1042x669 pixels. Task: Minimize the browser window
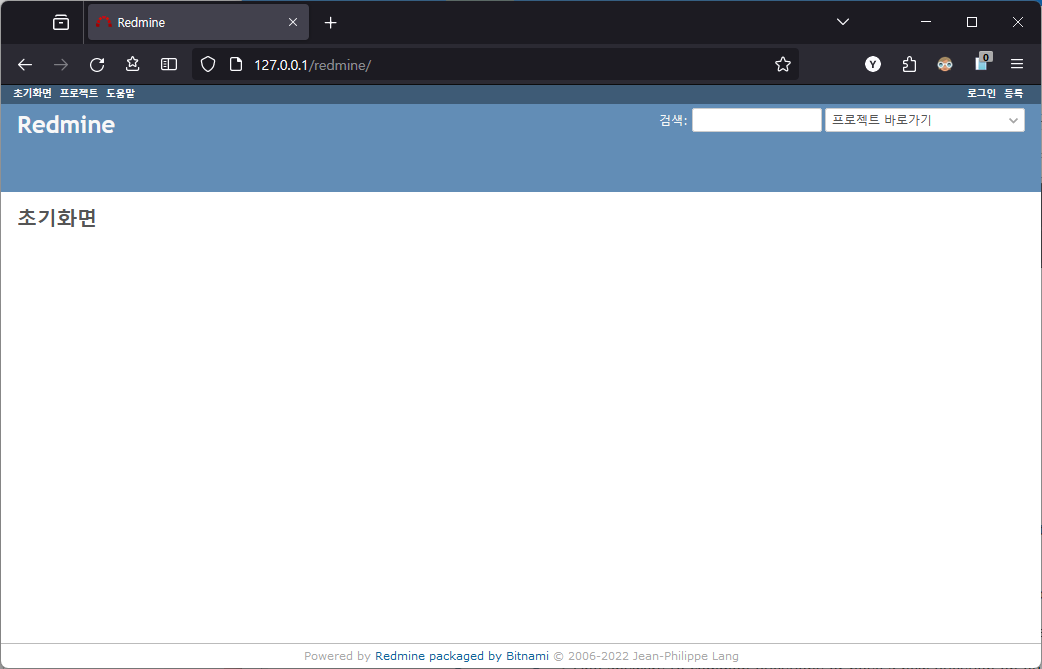pos(926,22)
